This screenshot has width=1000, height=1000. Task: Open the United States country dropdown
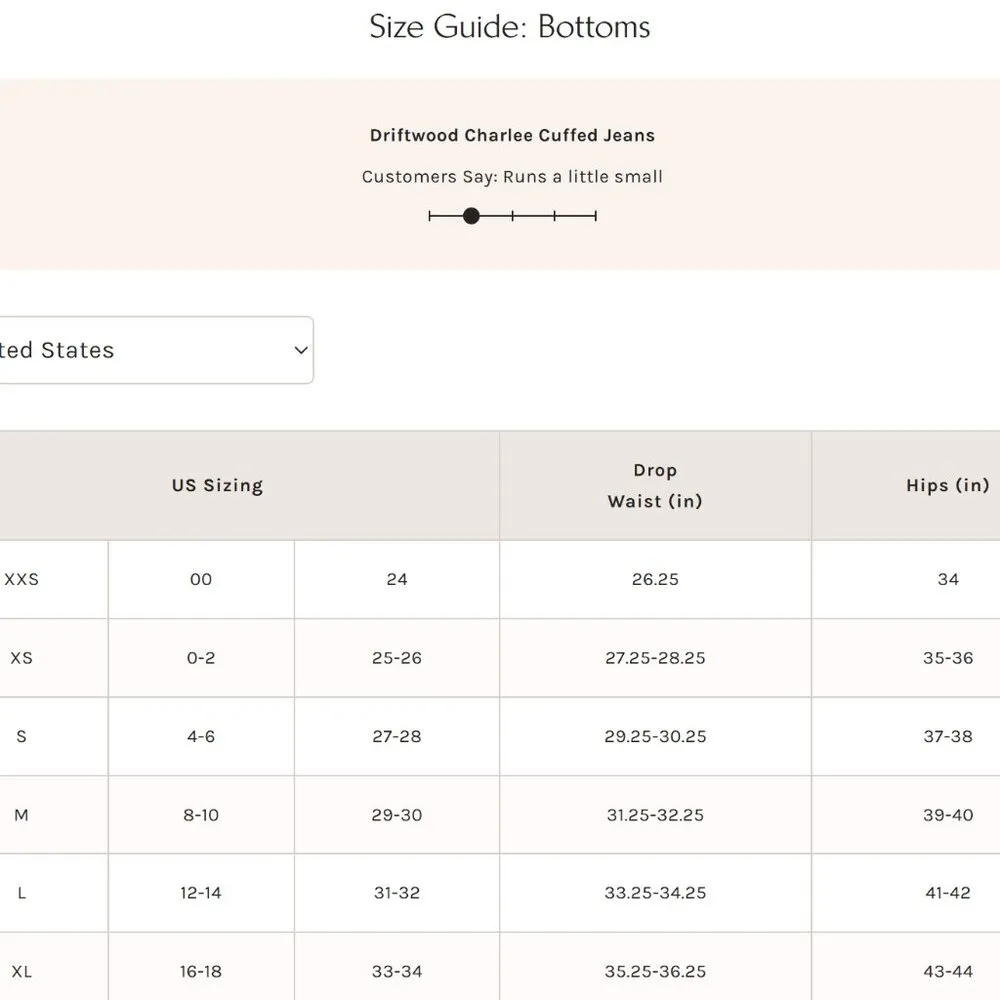(x=150, y=350)
